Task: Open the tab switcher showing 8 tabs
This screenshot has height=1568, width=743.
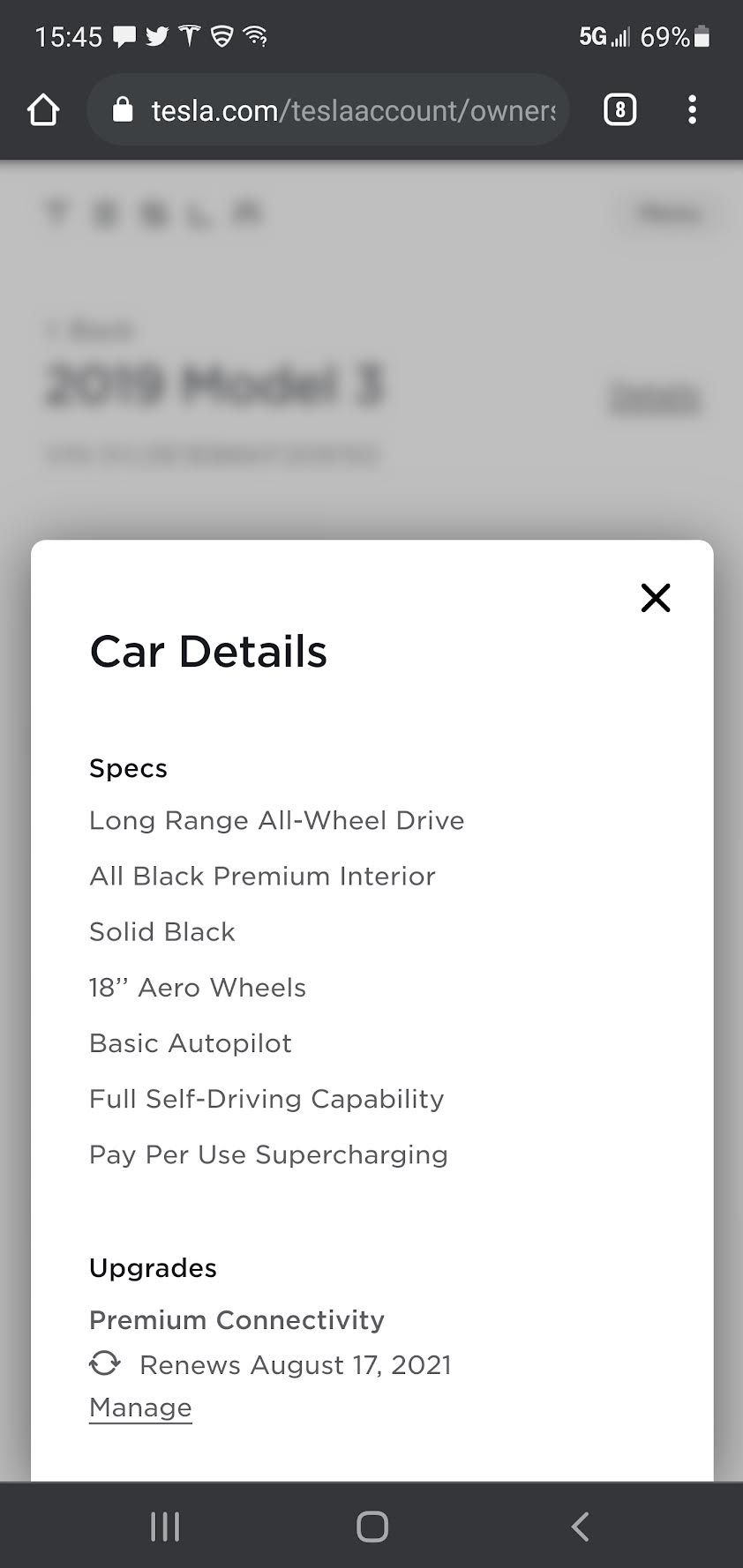Action: click(619, 110)
